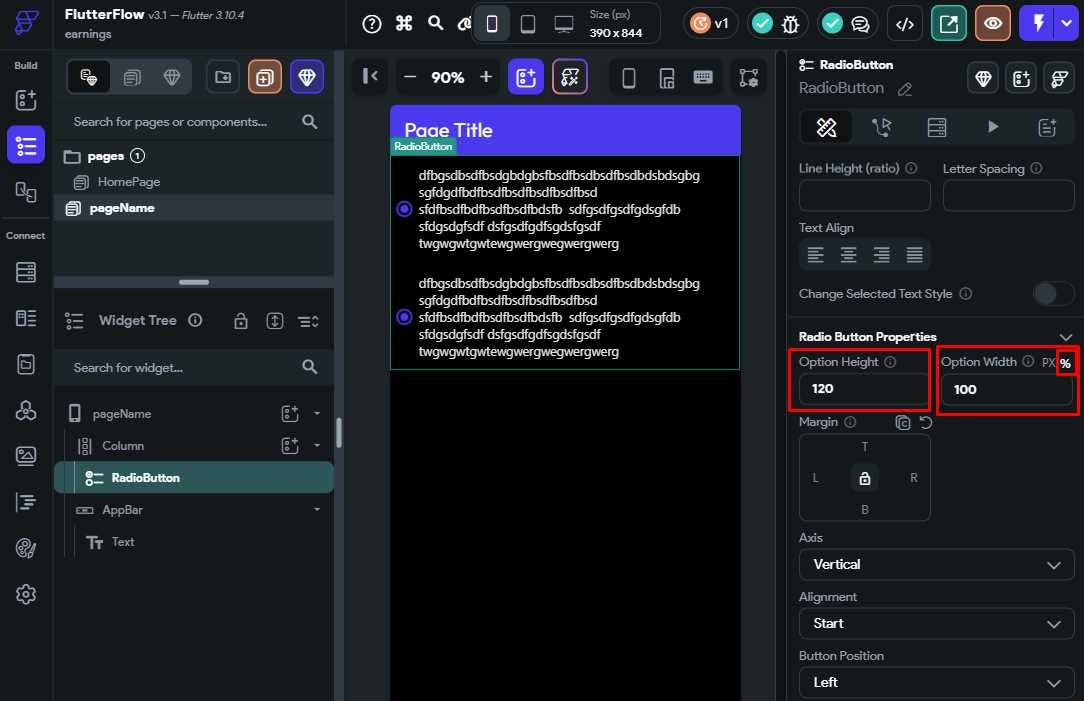This screenshot has height=701, width=1084.
Task: Click the share external link button
Action: coord(948,24)
